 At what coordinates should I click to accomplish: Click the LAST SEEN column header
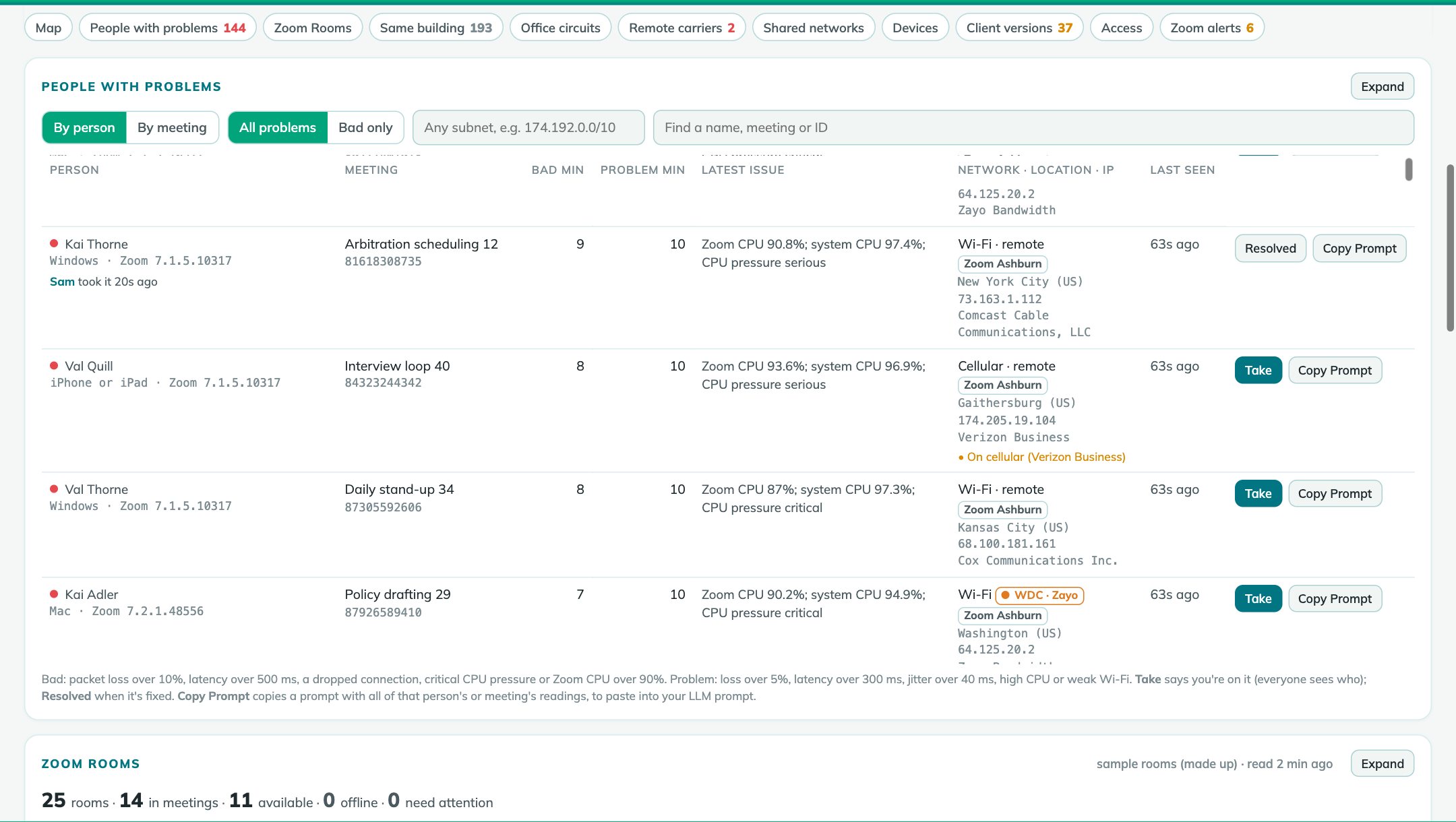click(x=1182, y=170)
